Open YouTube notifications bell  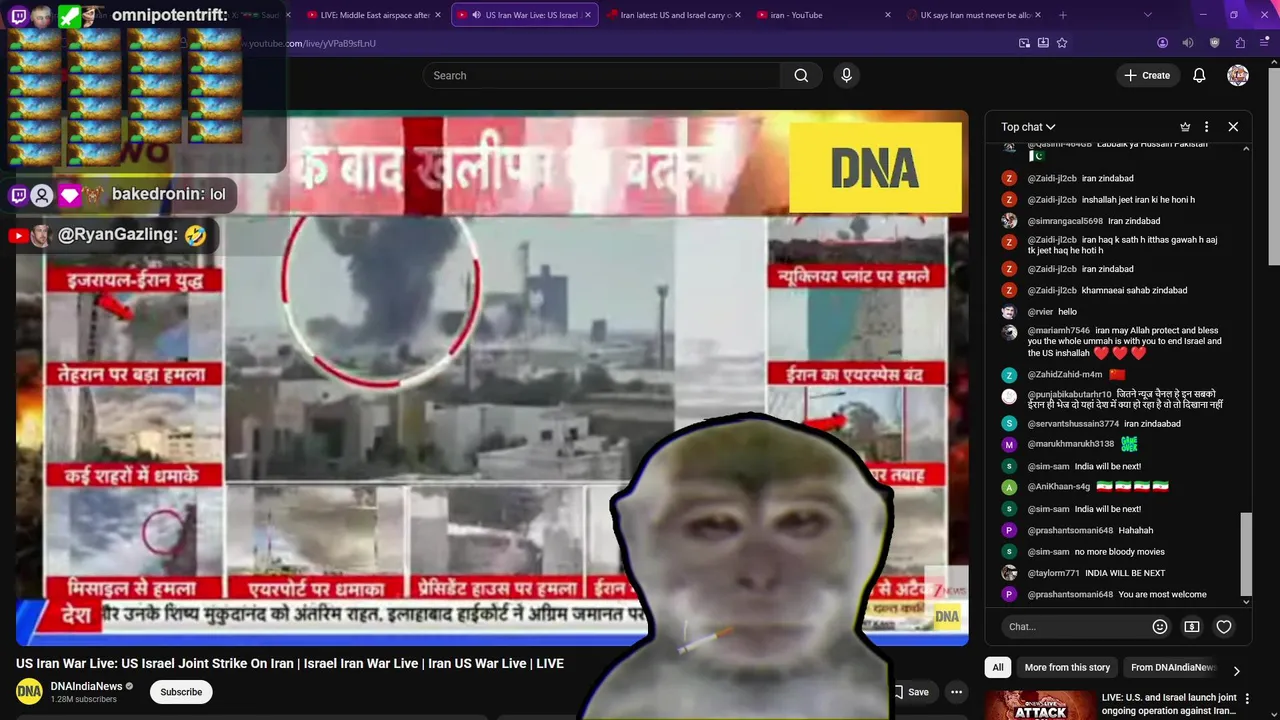(x=1199, y=75)
